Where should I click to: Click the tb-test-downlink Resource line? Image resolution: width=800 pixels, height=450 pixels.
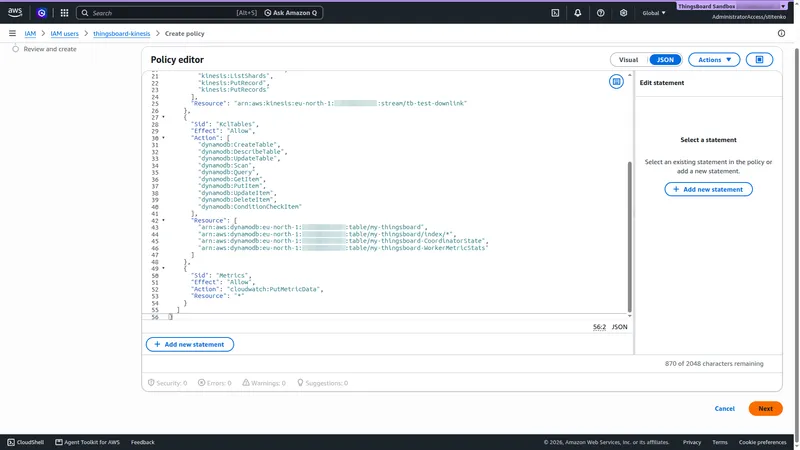tap(329, 104)
